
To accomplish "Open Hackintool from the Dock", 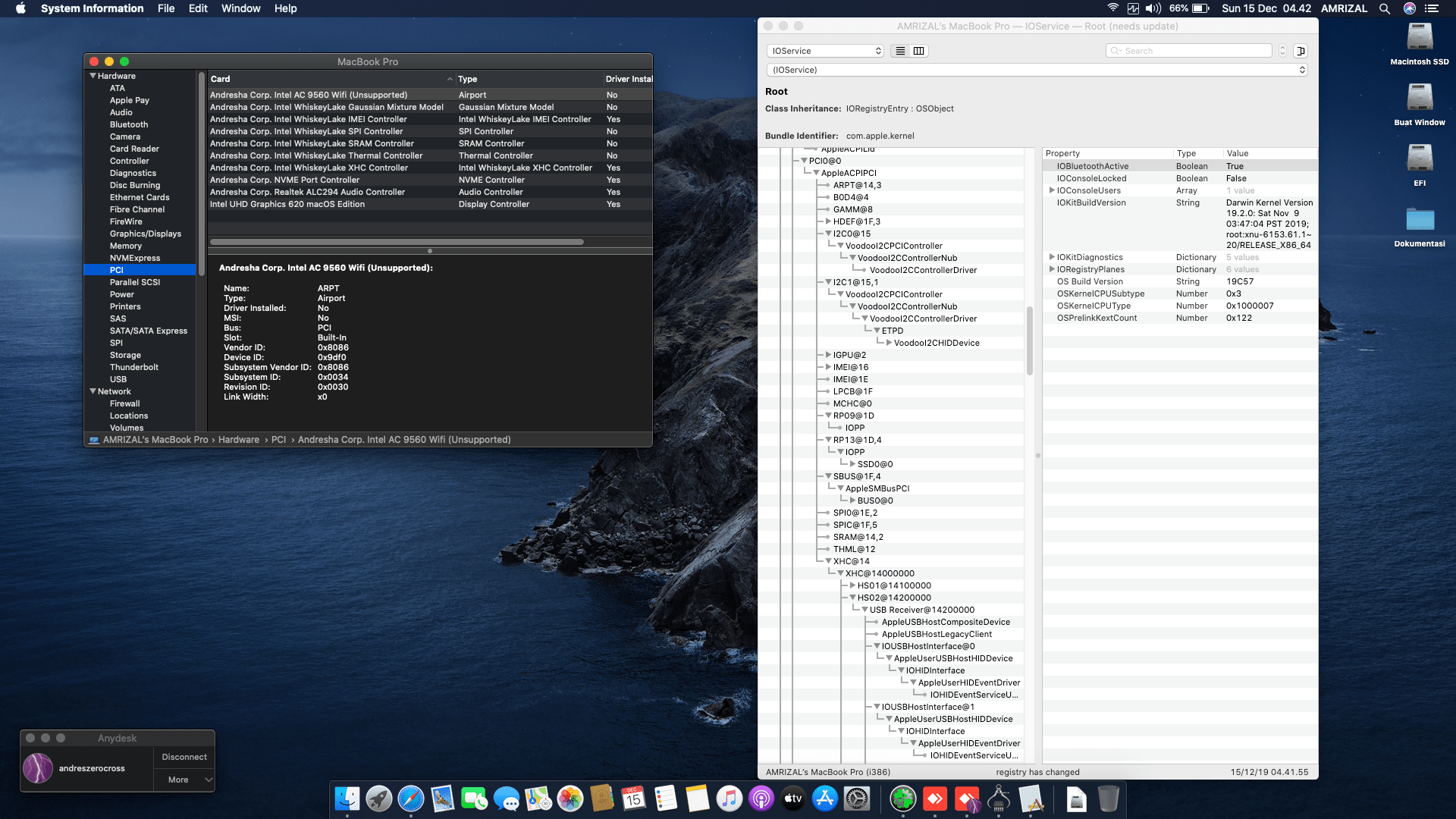I will [x=902, y=799].
